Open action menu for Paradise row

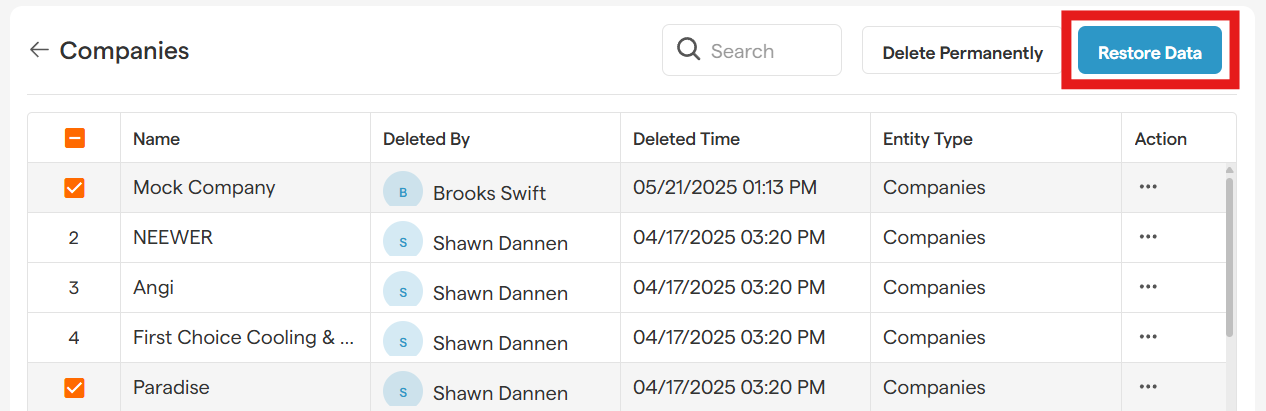[1148, 387]
